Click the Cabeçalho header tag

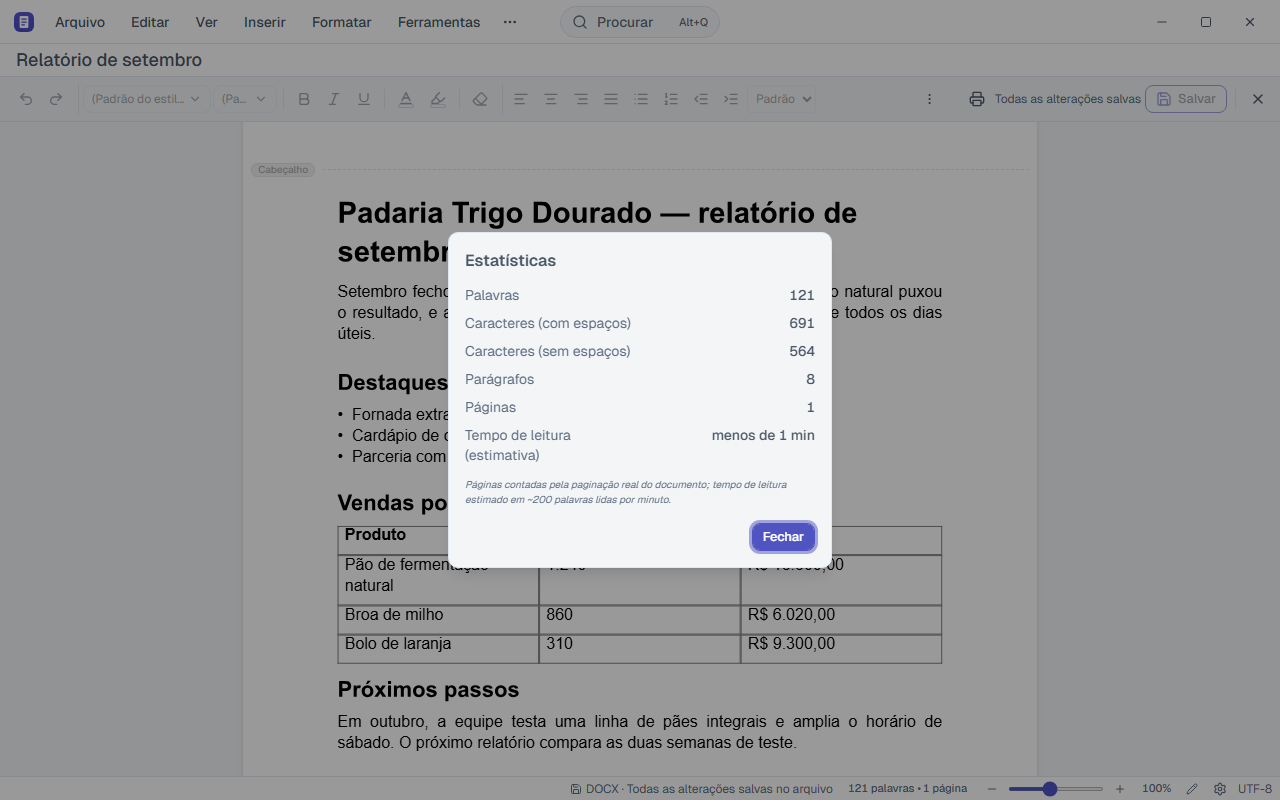pyautogui.click(x=283, y=170)
